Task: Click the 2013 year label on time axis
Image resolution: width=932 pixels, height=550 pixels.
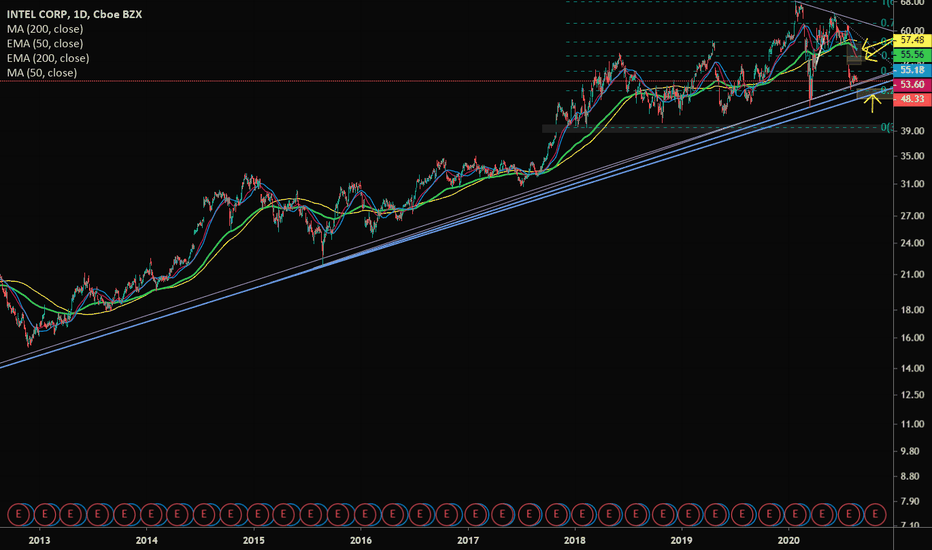Action: tap(39, 540)
